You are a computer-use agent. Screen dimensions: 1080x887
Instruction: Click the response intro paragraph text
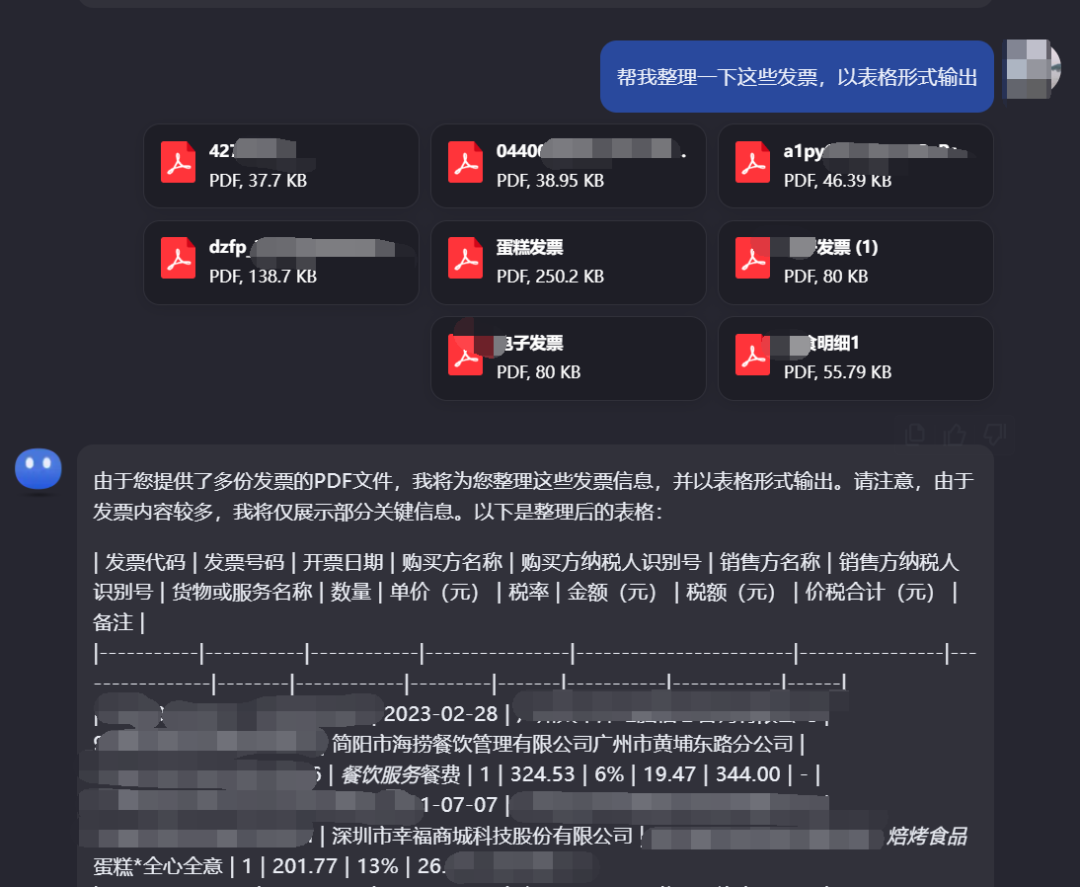[530, 496]
